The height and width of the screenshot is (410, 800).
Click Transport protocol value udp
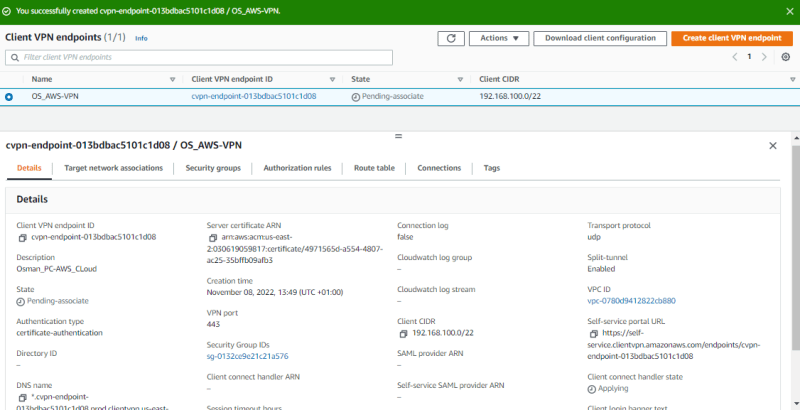(x=594, y=237)
